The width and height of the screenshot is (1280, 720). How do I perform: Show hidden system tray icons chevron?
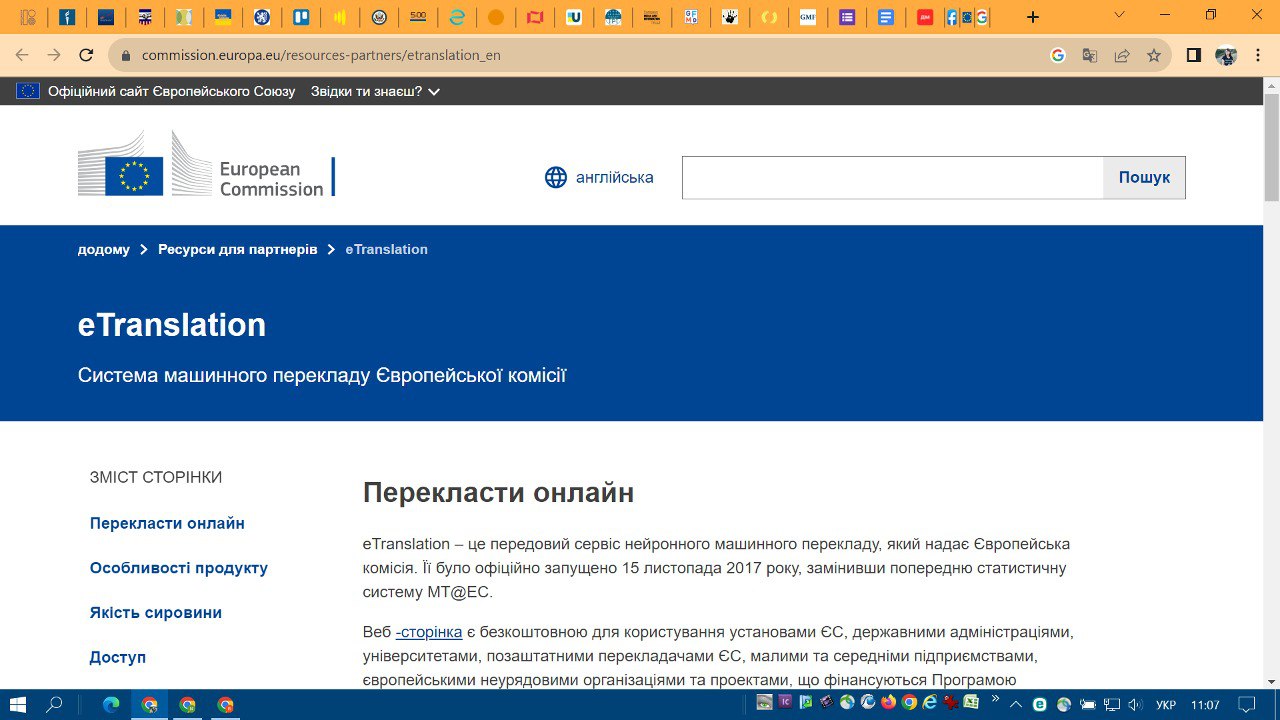click(1017, 705)
